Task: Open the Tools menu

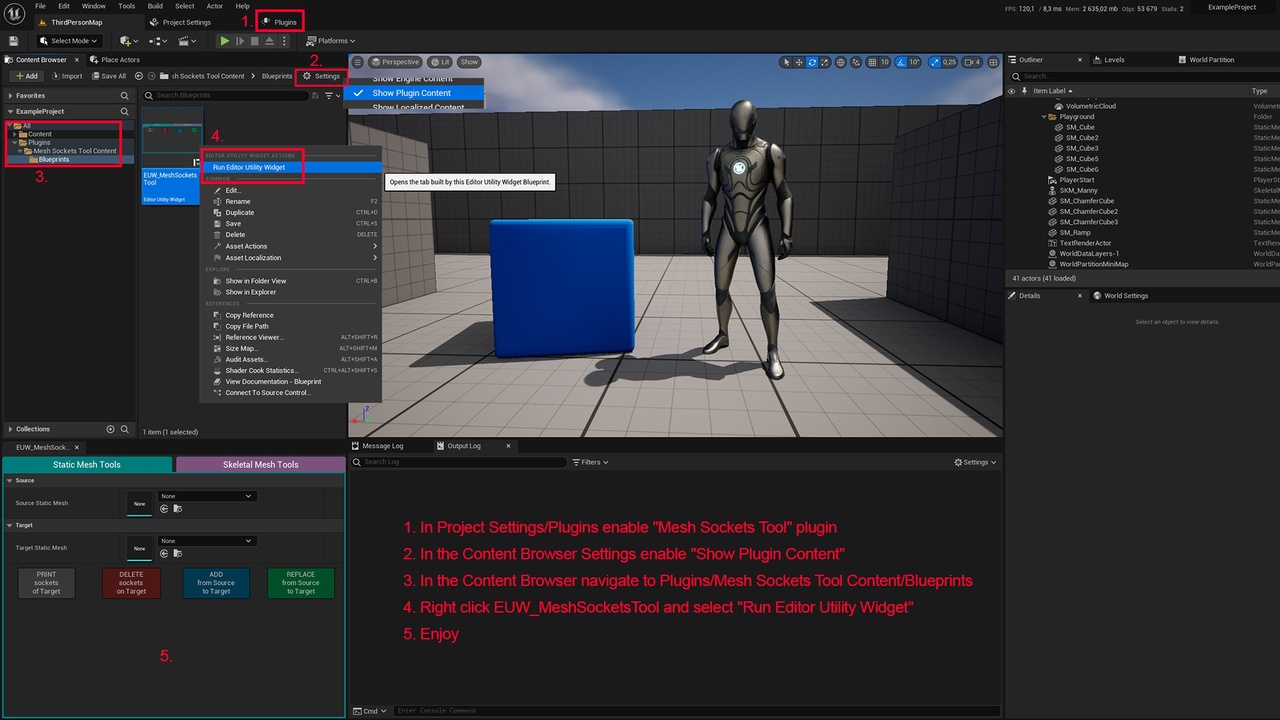Action: pyautogui.click(x=126, y=6)
